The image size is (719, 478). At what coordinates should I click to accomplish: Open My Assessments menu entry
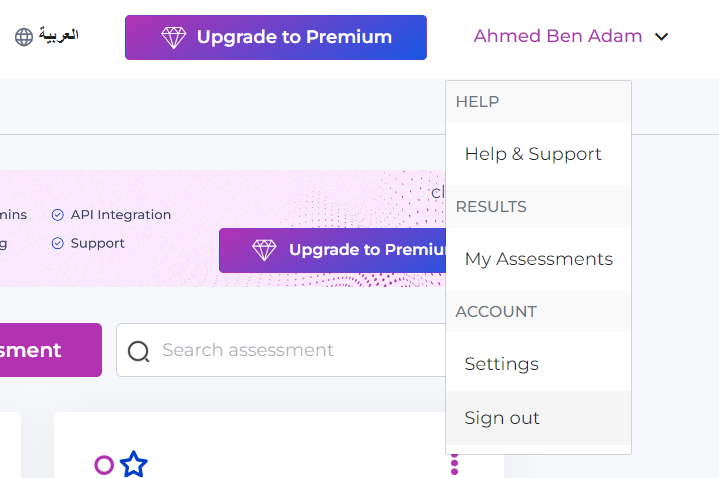pyautogui.click(x=538, y=259)
